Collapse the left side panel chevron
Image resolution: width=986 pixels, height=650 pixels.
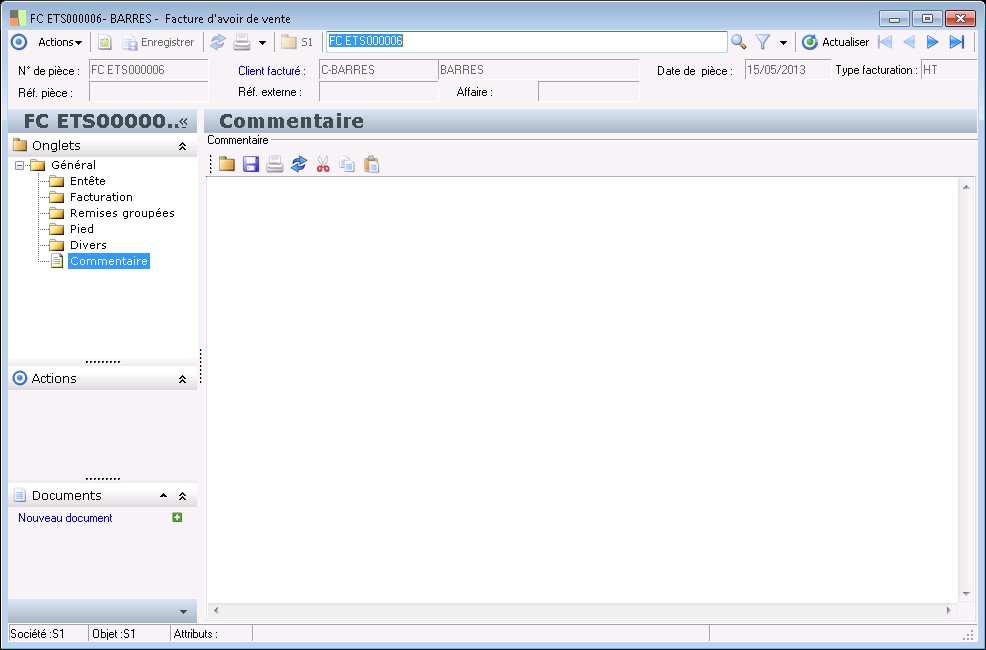183,122
